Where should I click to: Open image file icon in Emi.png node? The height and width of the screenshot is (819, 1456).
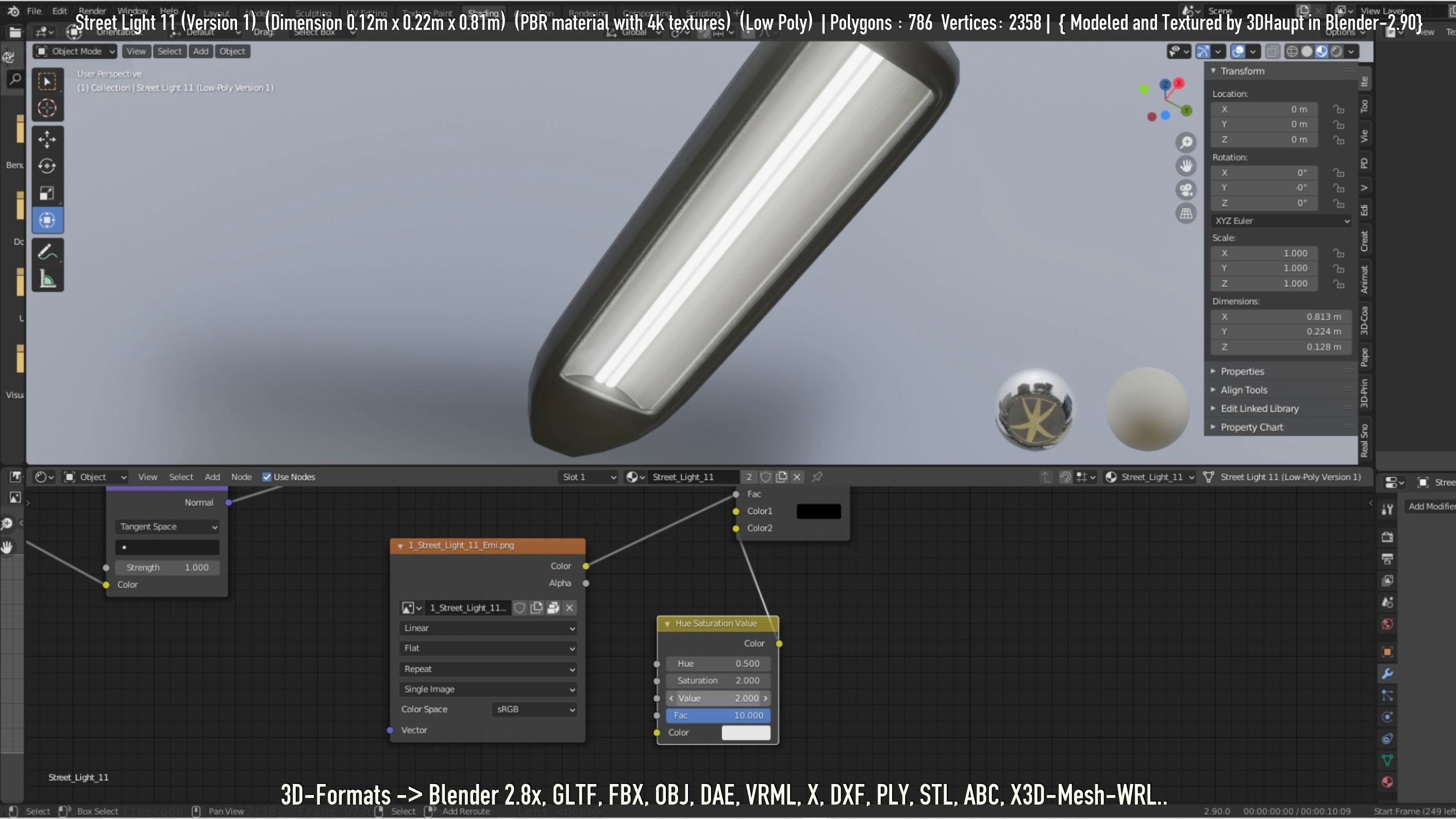(x=554, y=608)
